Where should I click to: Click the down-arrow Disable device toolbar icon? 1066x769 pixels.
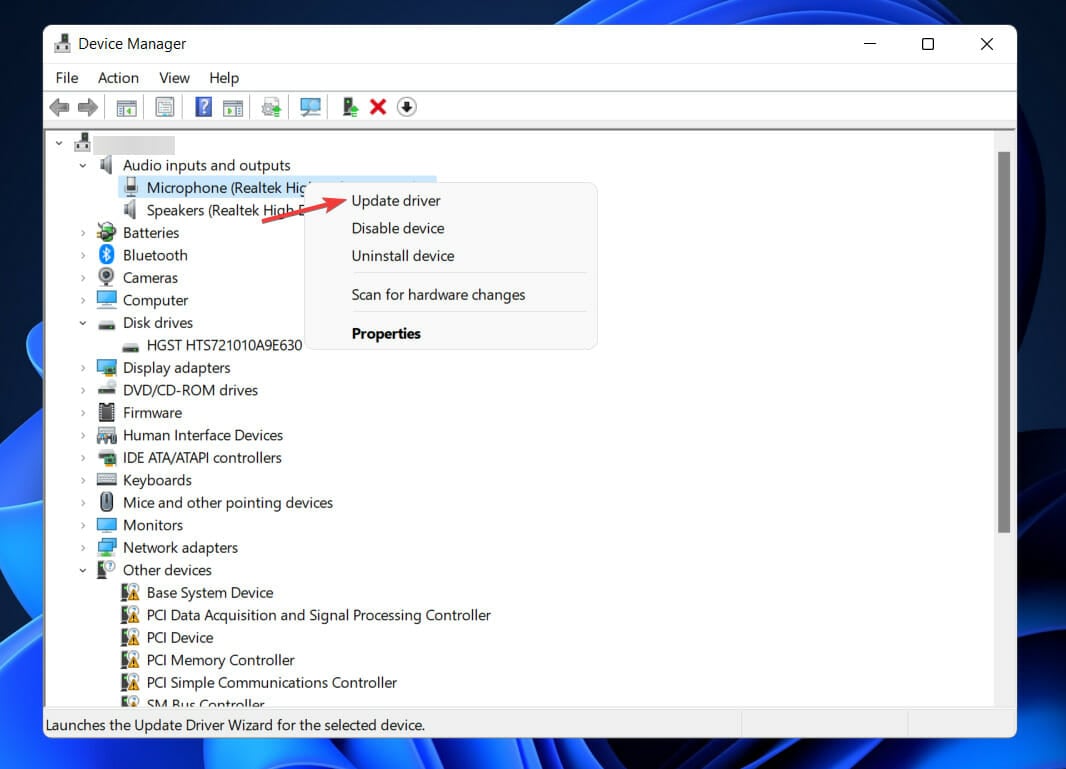click(x=407, y=107)
